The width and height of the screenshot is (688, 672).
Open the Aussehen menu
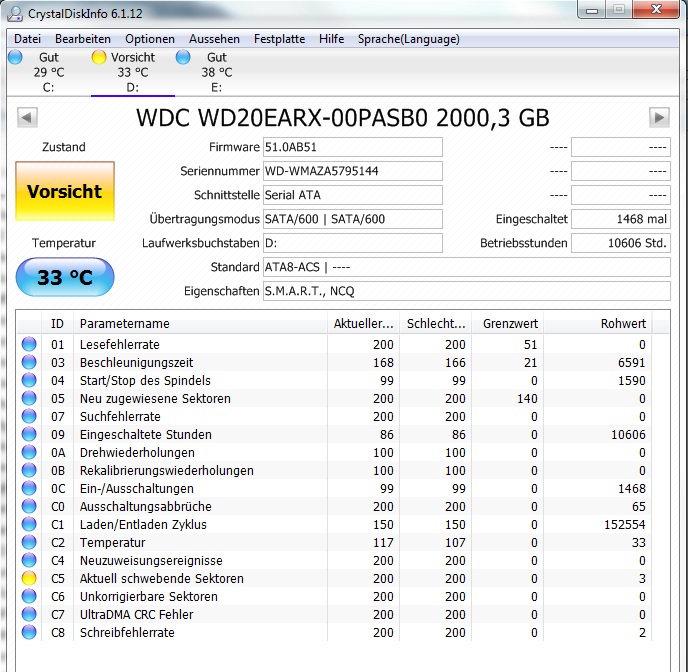point(214,39)
